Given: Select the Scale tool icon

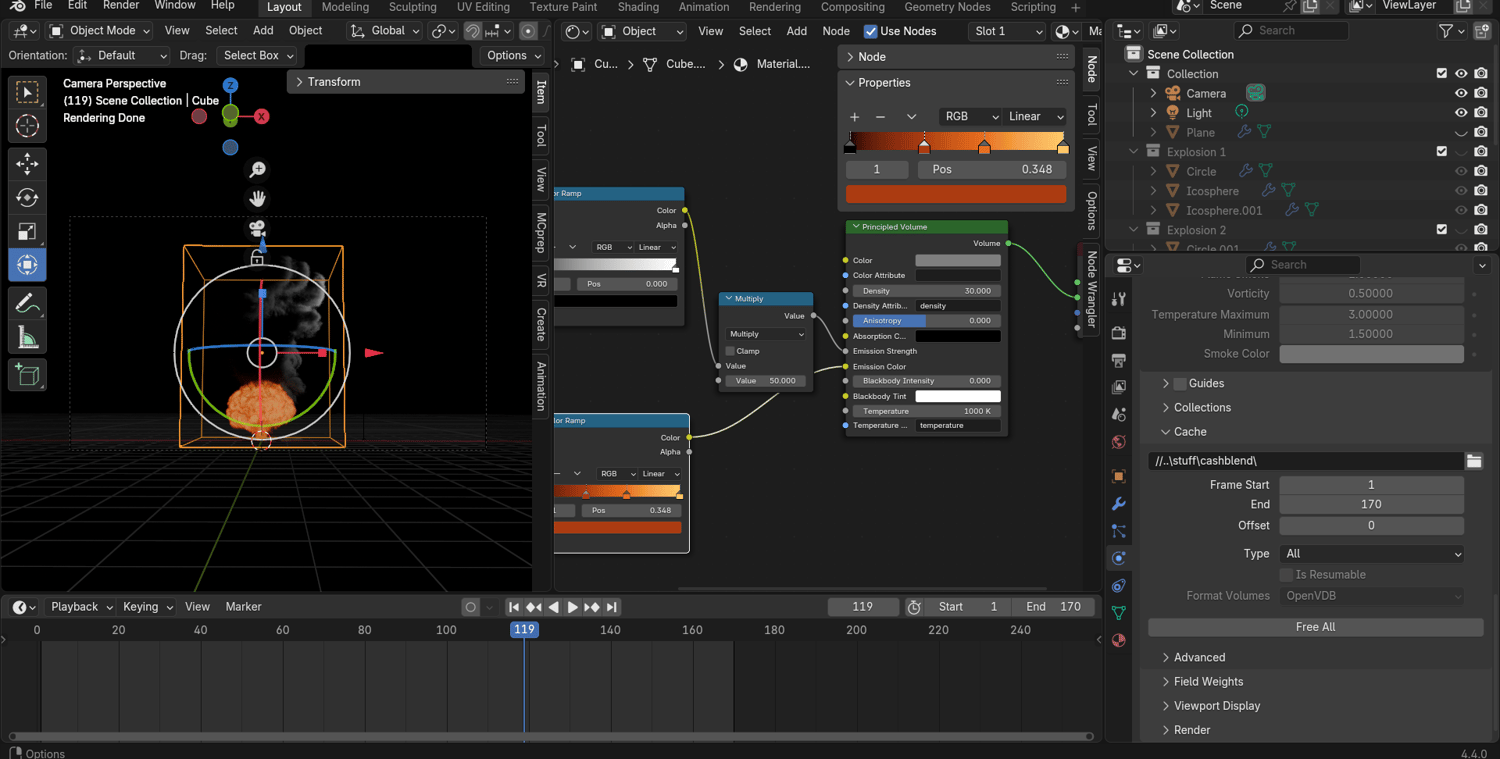Looking at the screenshot, I should tap(27, 232).
